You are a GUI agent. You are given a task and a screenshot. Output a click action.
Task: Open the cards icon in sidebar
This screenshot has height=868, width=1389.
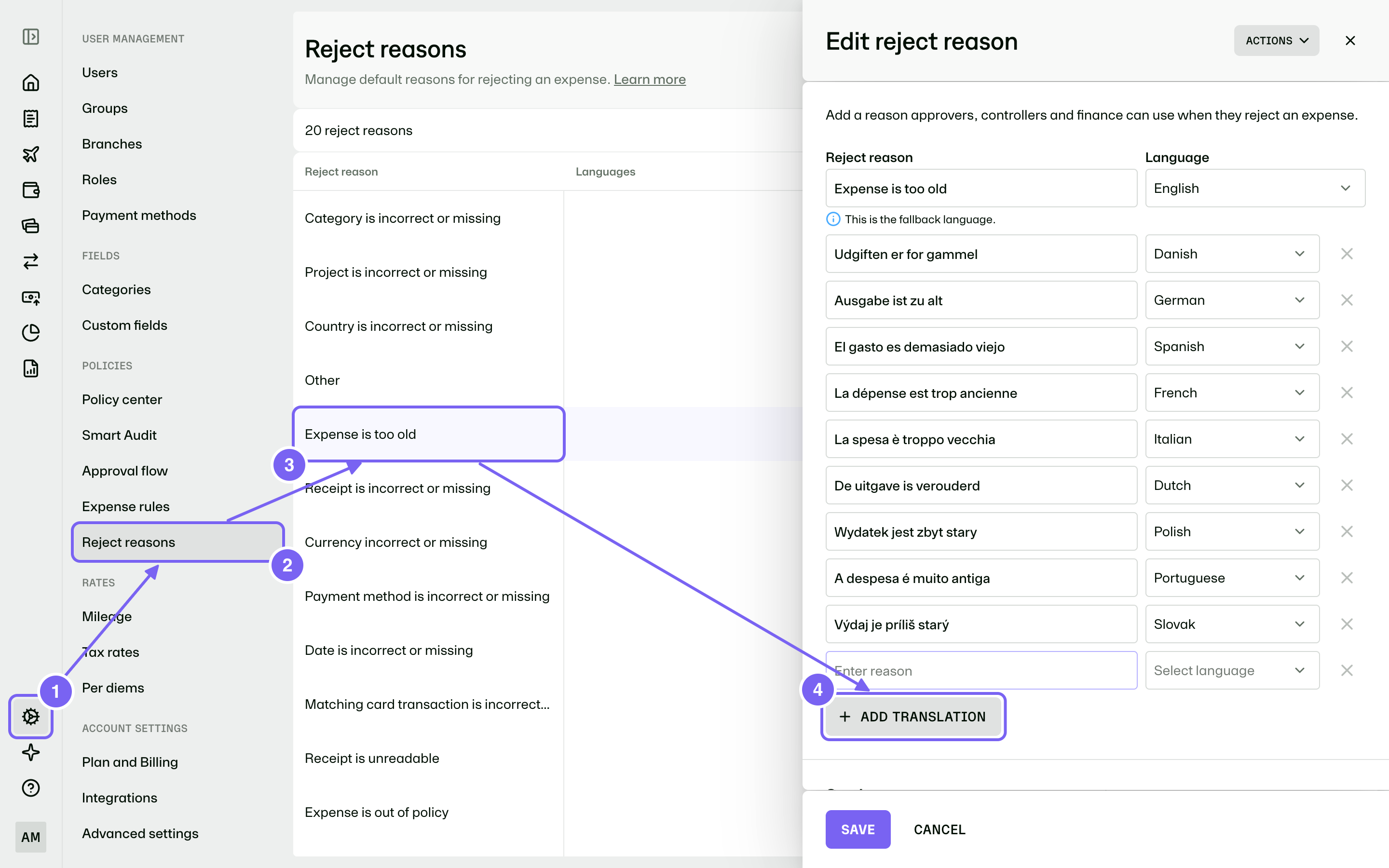(x=30, y=226)
